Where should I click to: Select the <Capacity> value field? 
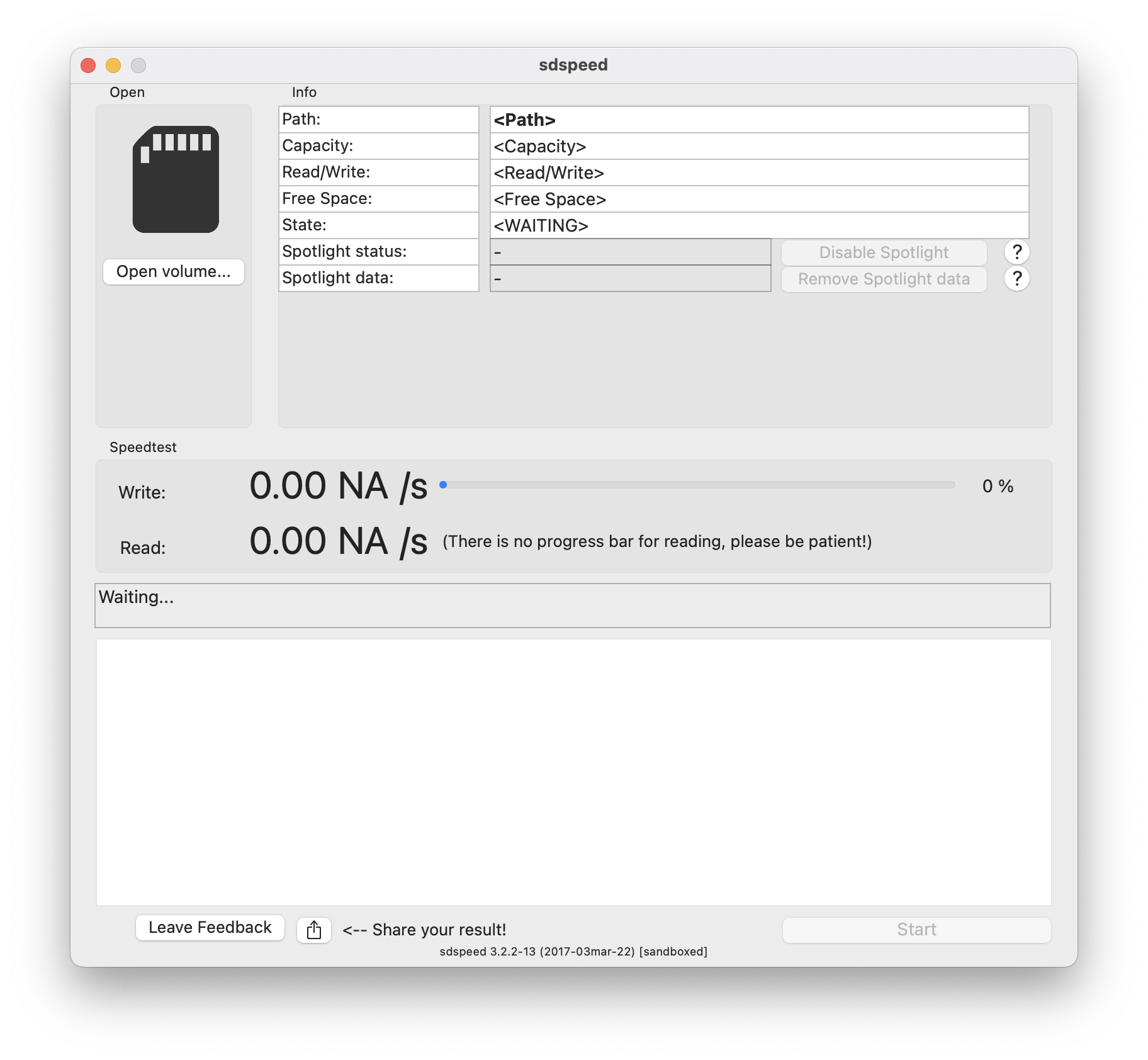coord(760,146)
